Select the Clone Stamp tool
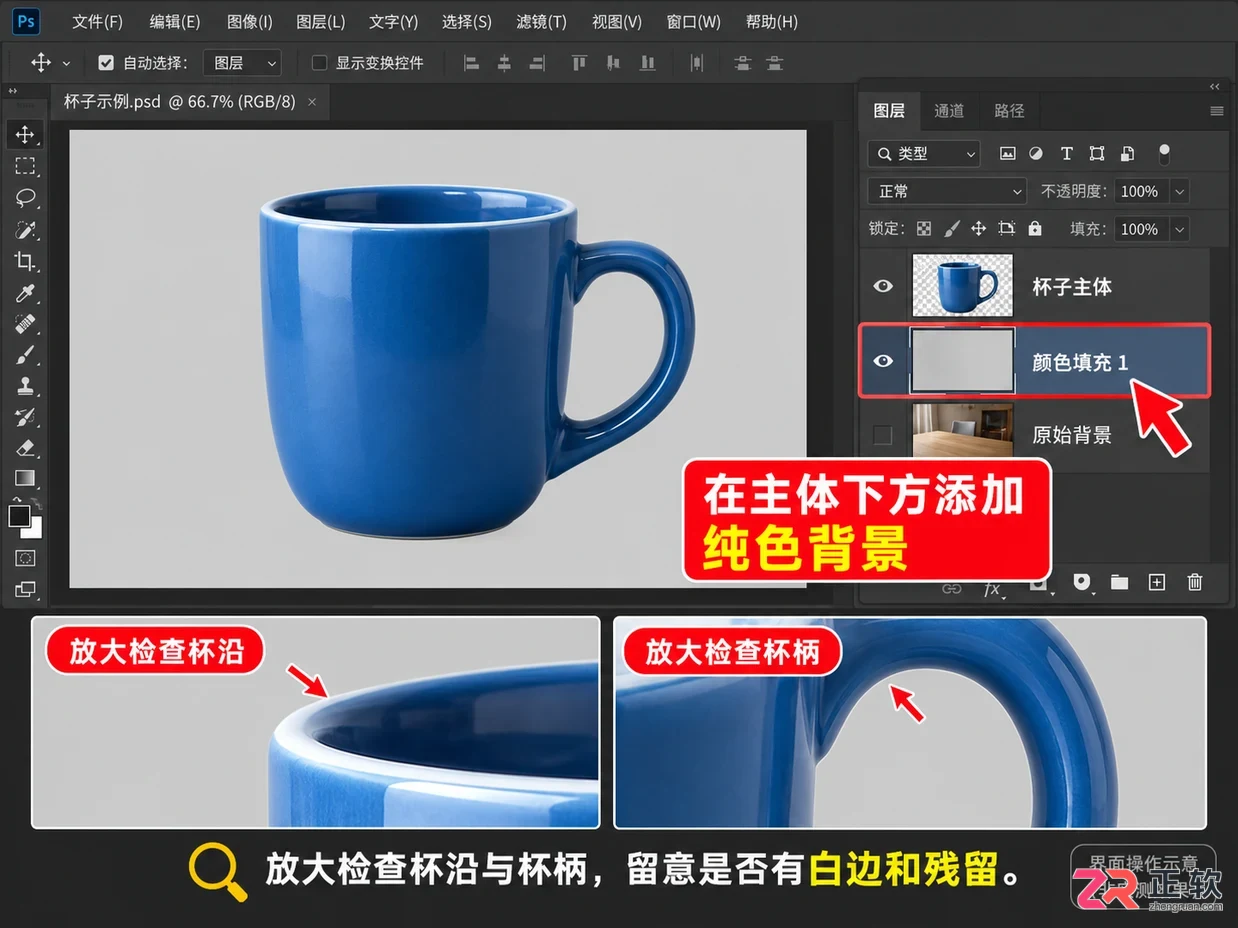This screenshot has height=928, width=1238. click(25, 386)
